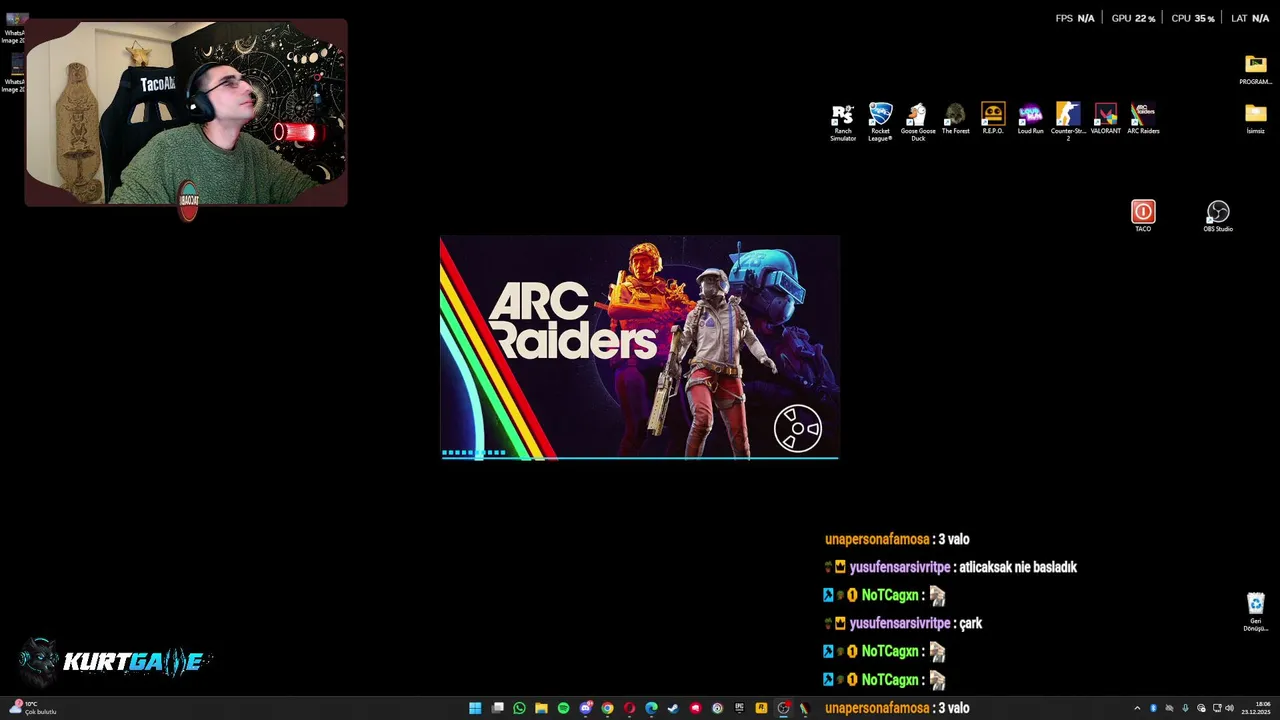Open Rockstar Games Launcher from the taskbar

click(761, 708)
